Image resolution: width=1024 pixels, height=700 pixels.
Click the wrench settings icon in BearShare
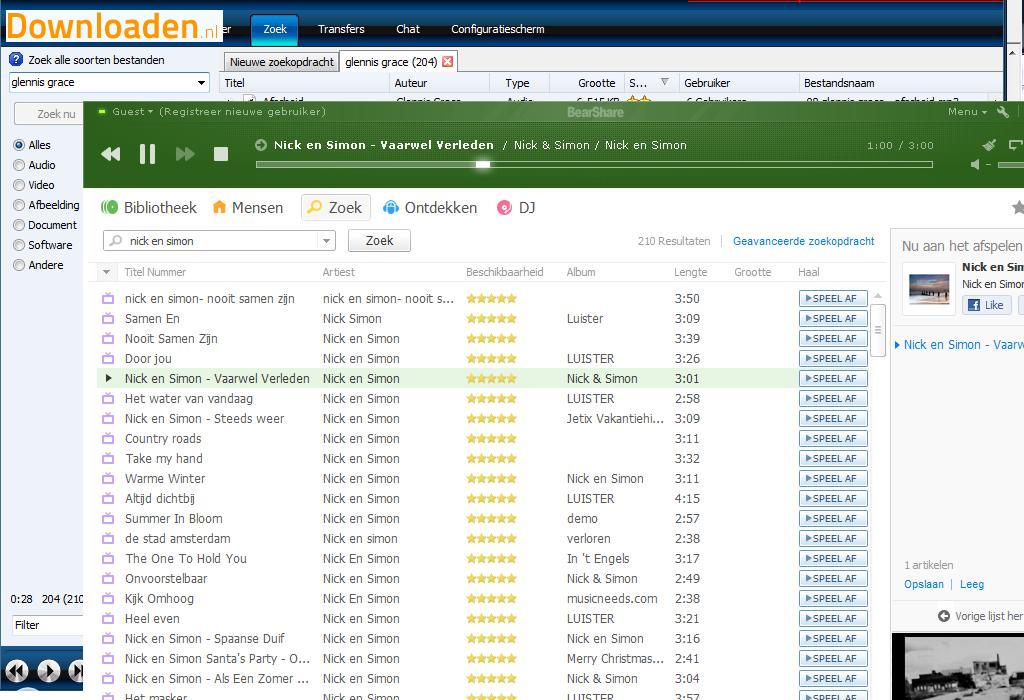tap(1003, 112)
